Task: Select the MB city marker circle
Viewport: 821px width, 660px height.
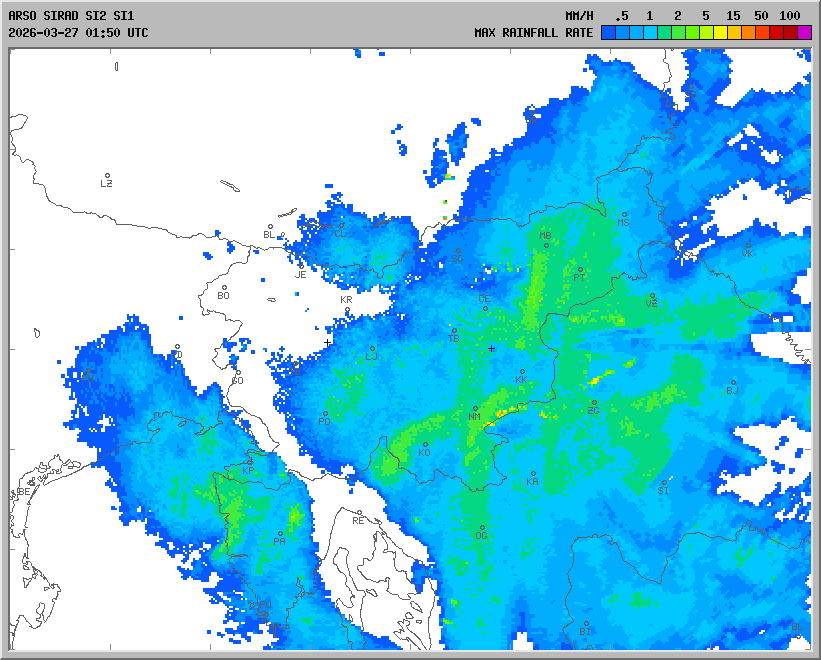Action: click(x=546, y=245)
